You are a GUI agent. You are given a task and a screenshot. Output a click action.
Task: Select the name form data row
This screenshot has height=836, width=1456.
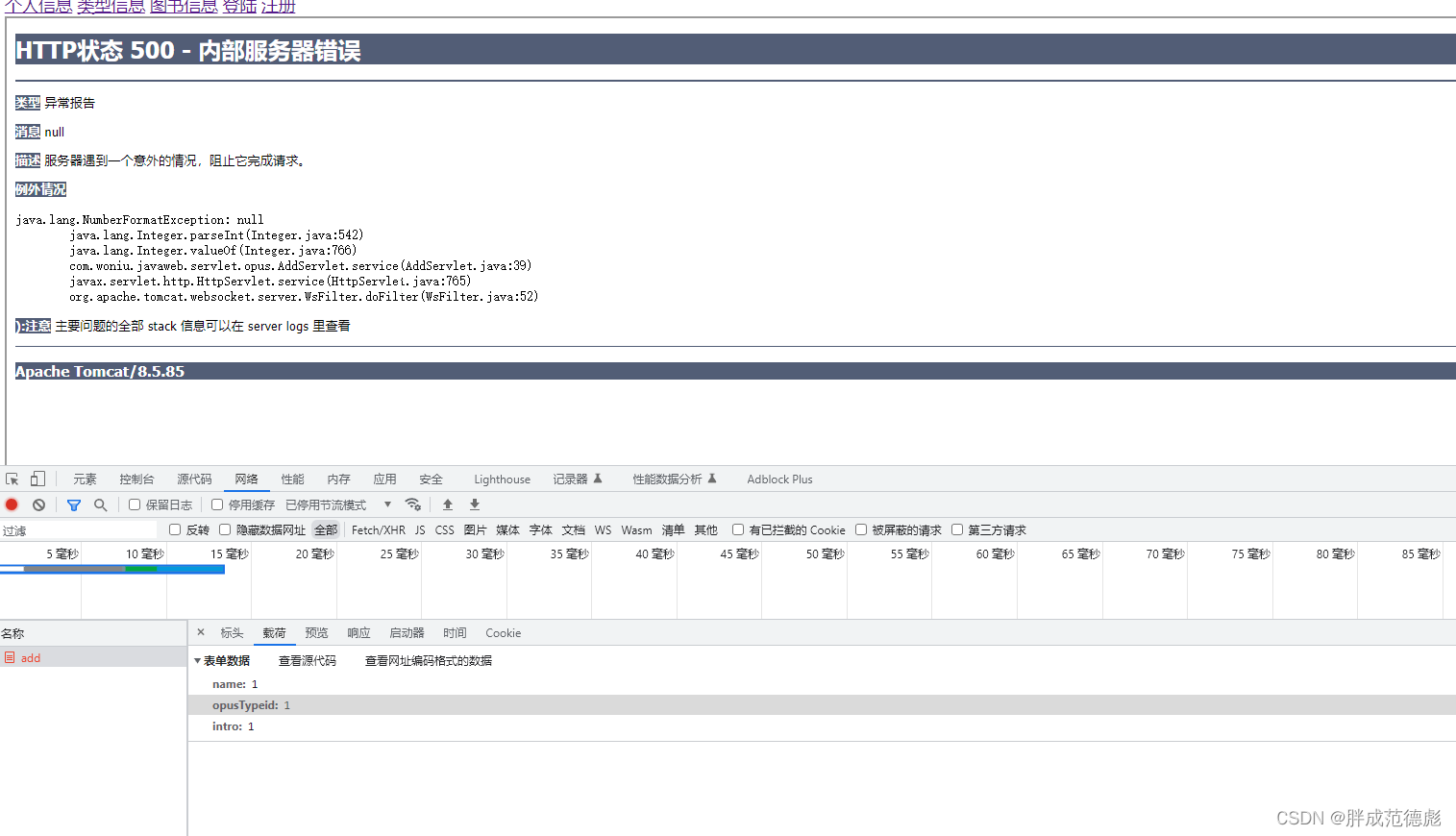click(x=822, y=684)
